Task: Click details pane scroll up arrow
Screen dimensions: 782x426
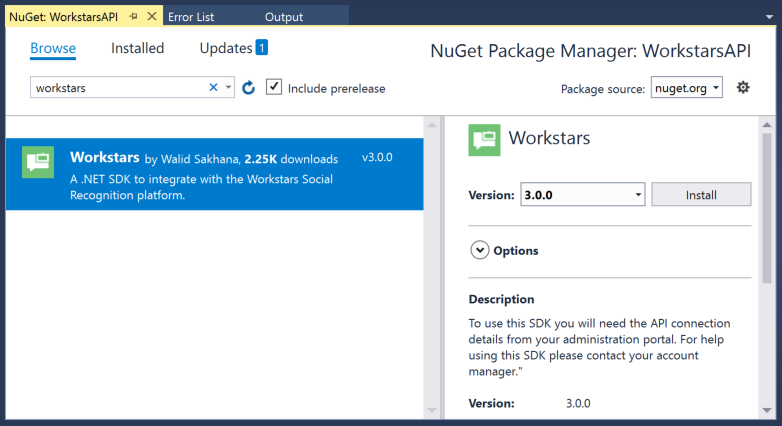Action: click(767, 125)
